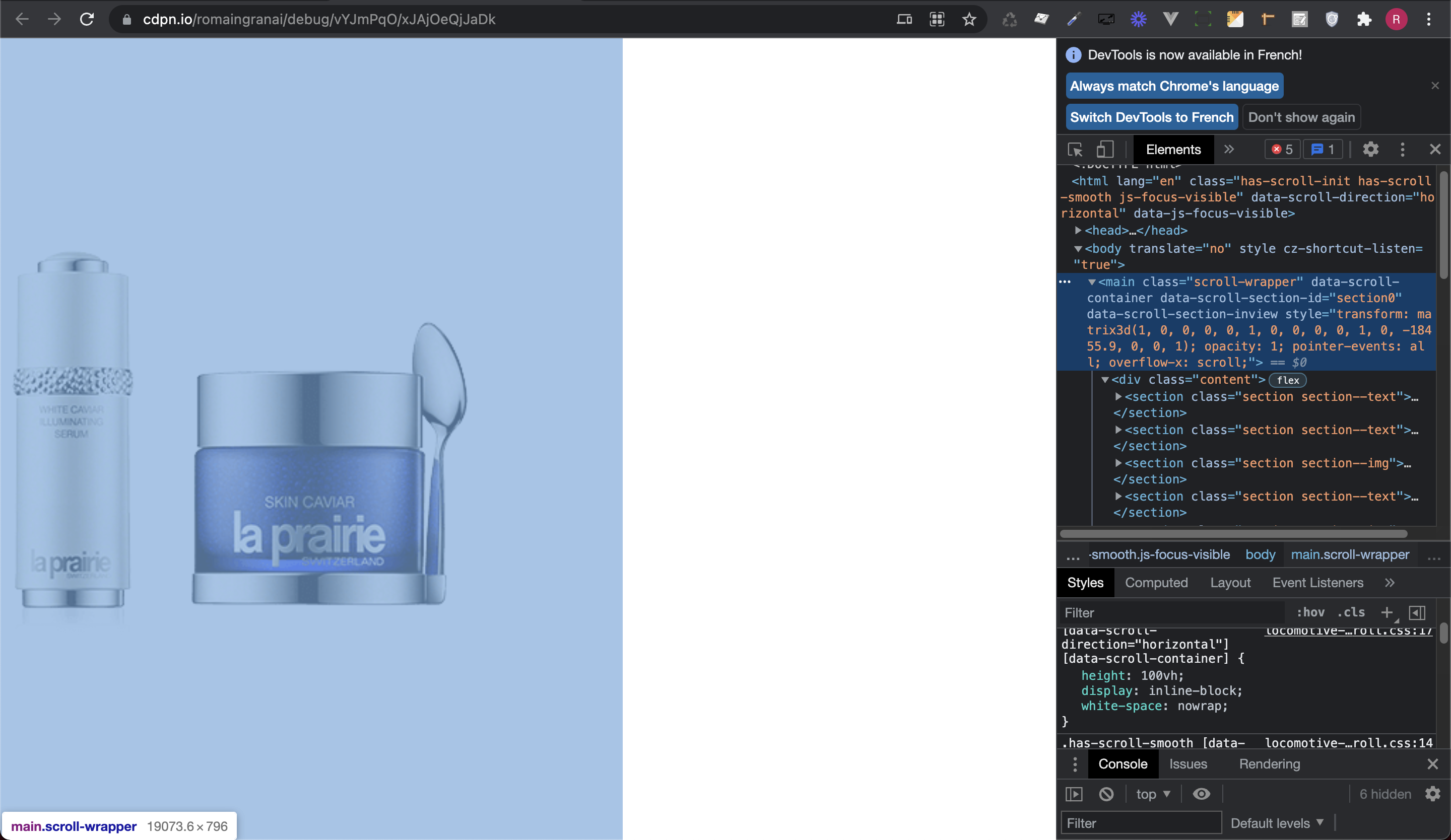Image resolution: width=1451 pixels, height=840 pixels.
Task: Click Switch DevTools to French
Action: click(x=1152, y=117)
